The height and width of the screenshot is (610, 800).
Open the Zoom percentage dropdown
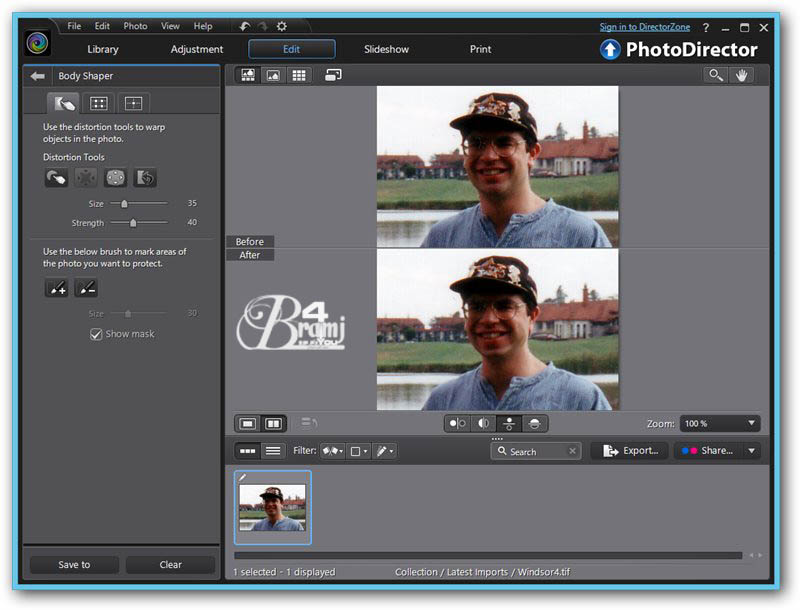[x=720, y=424]
